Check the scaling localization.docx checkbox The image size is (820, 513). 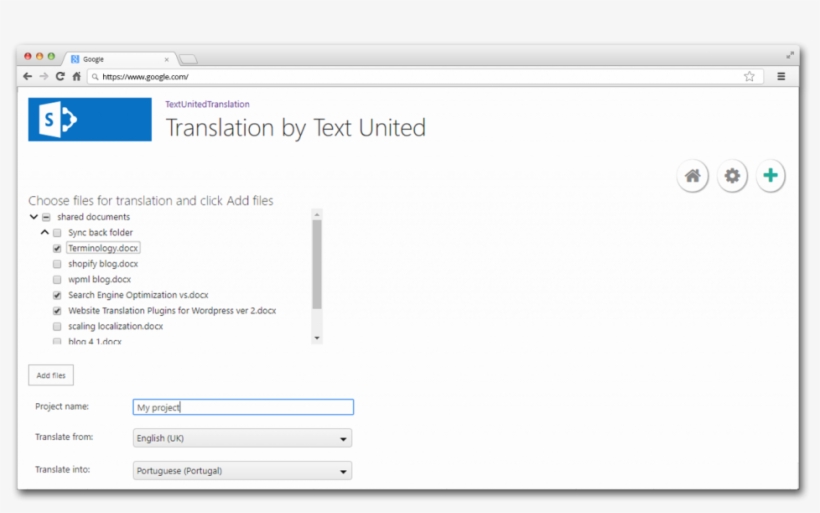point(57,327)
